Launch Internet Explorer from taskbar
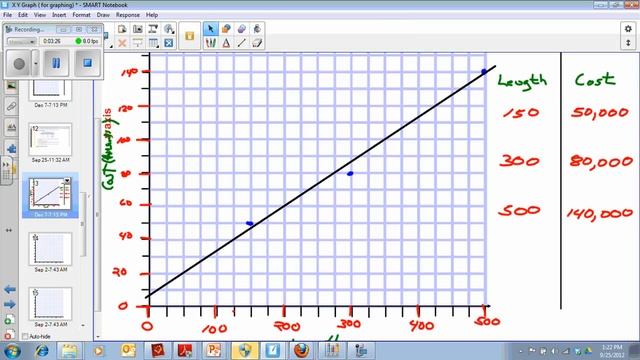Viewport: 640px width, 360px height. point(41,351)
